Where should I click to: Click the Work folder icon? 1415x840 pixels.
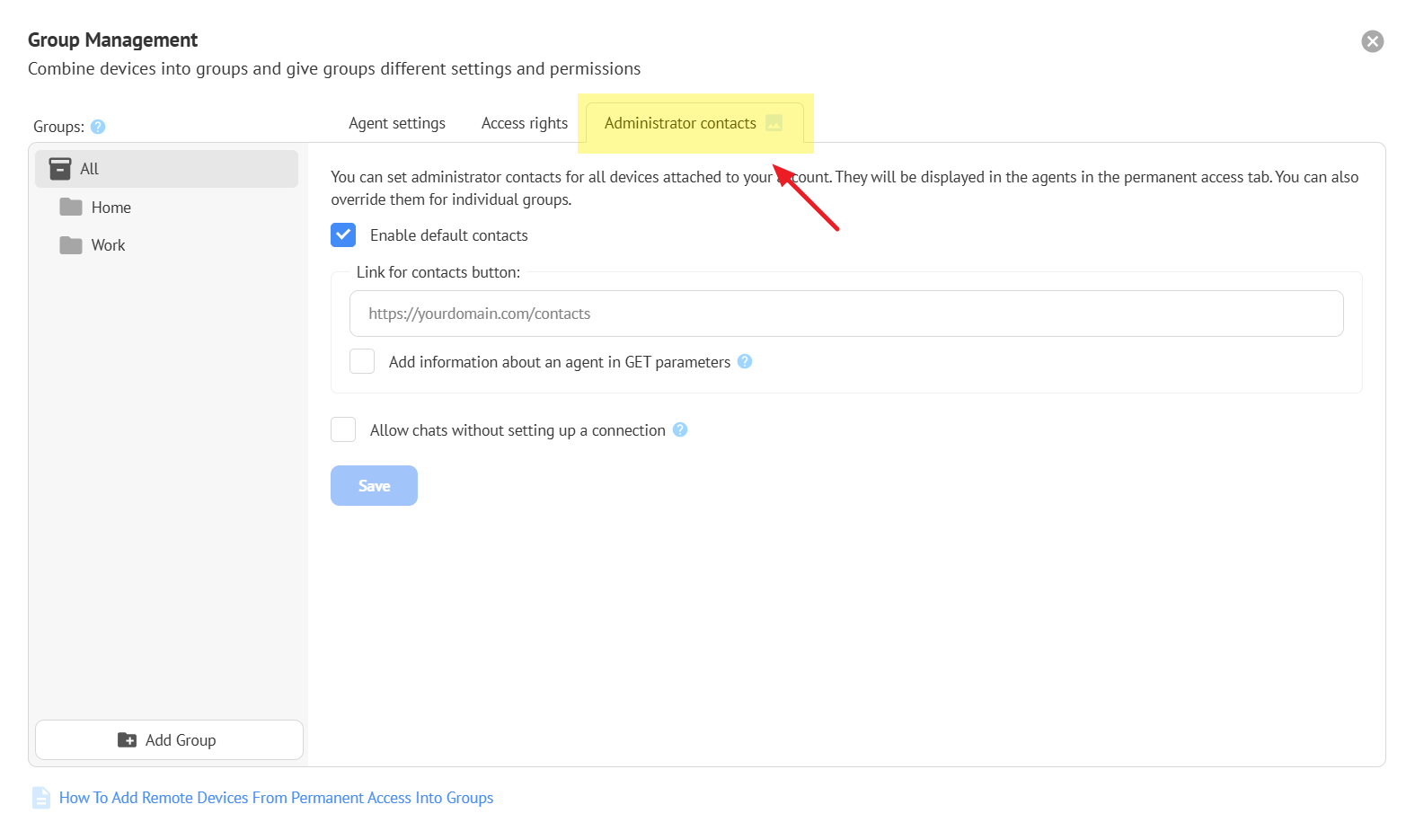click(x=71, y=245)
